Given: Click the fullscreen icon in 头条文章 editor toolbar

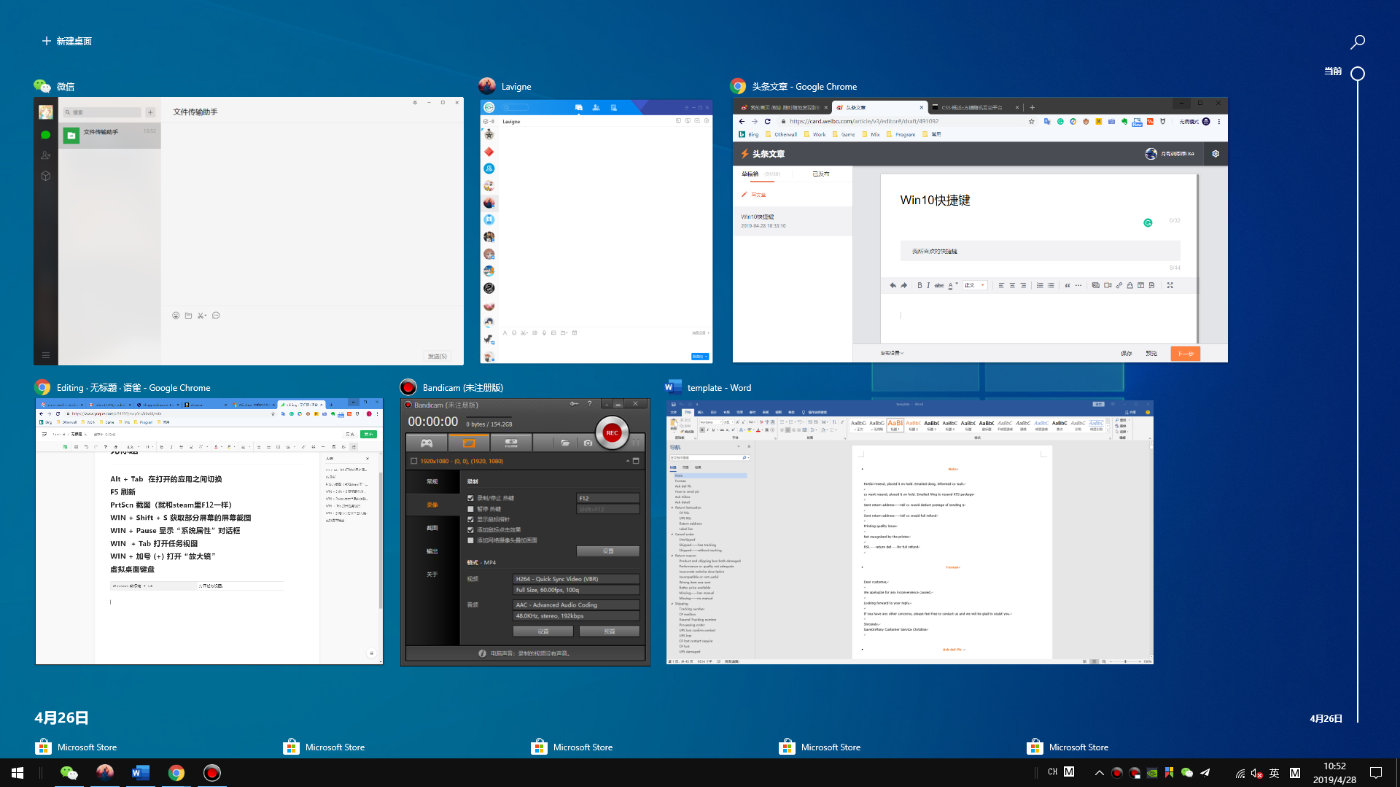Looking at the screenshot, I should pos(1170,285).
